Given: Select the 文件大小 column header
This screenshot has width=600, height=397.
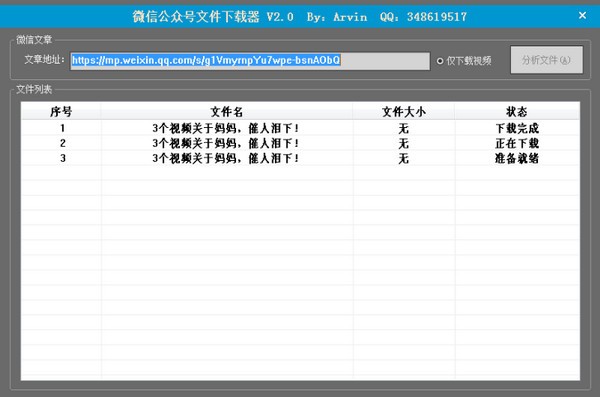Looking at the screenshot, I should (404, 111).
